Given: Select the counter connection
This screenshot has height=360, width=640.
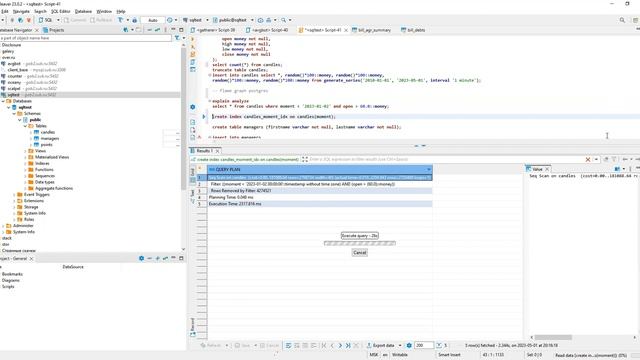Looking at the screenshot, I should click(15, 76).
